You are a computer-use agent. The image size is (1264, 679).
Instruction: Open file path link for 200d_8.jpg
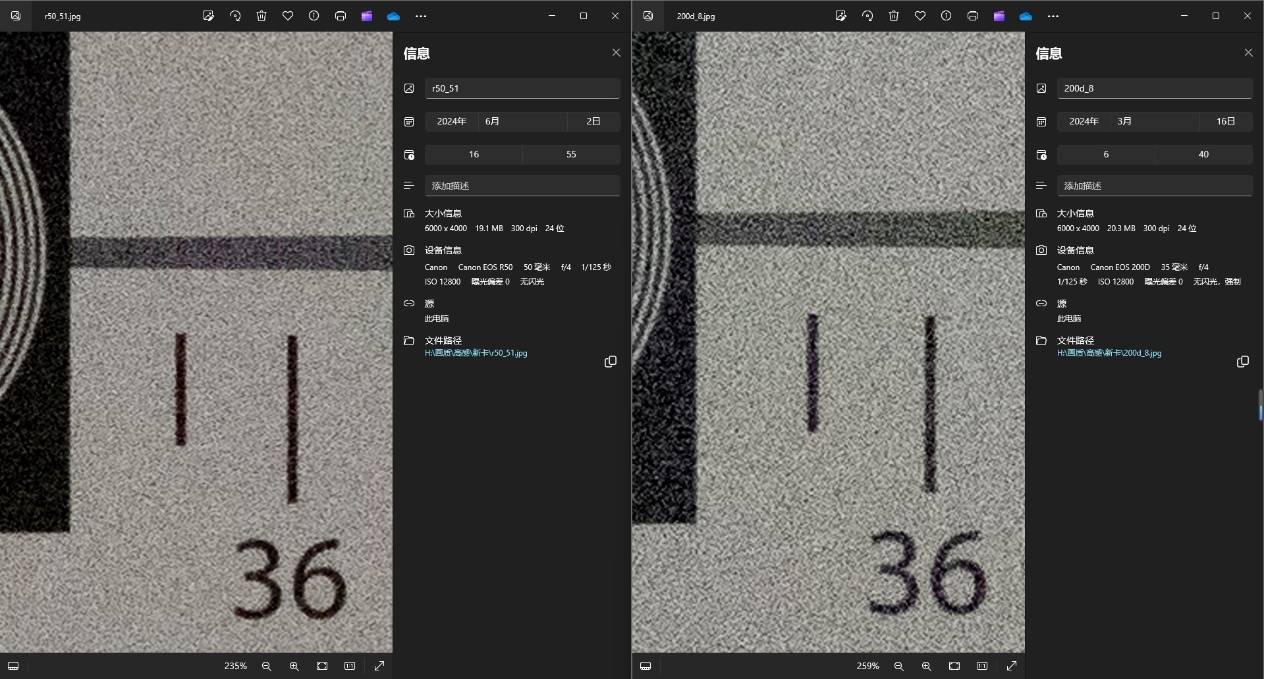(1109, 353)
